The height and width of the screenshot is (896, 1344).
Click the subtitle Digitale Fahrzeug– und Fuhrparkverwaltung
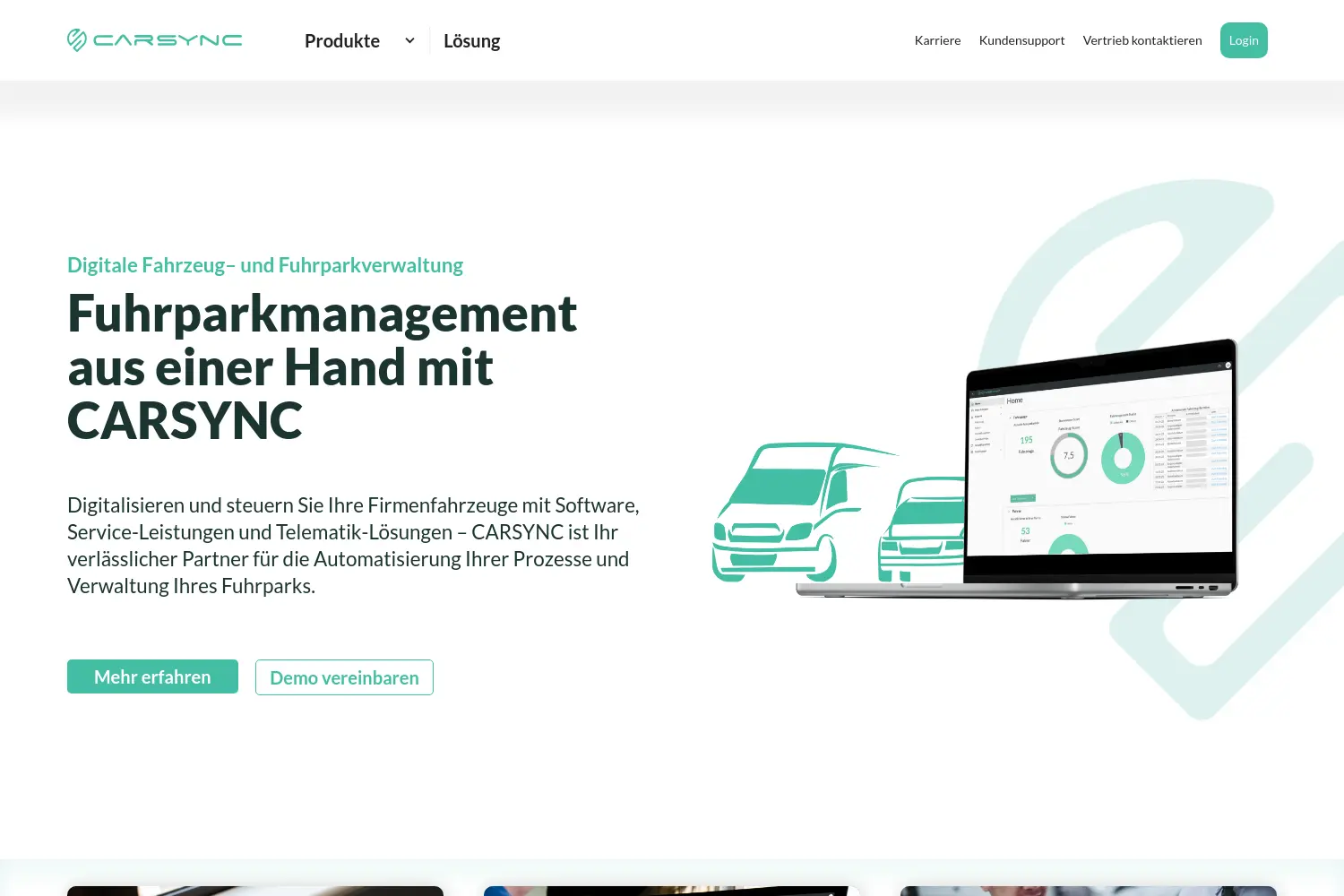click(265, 265)
